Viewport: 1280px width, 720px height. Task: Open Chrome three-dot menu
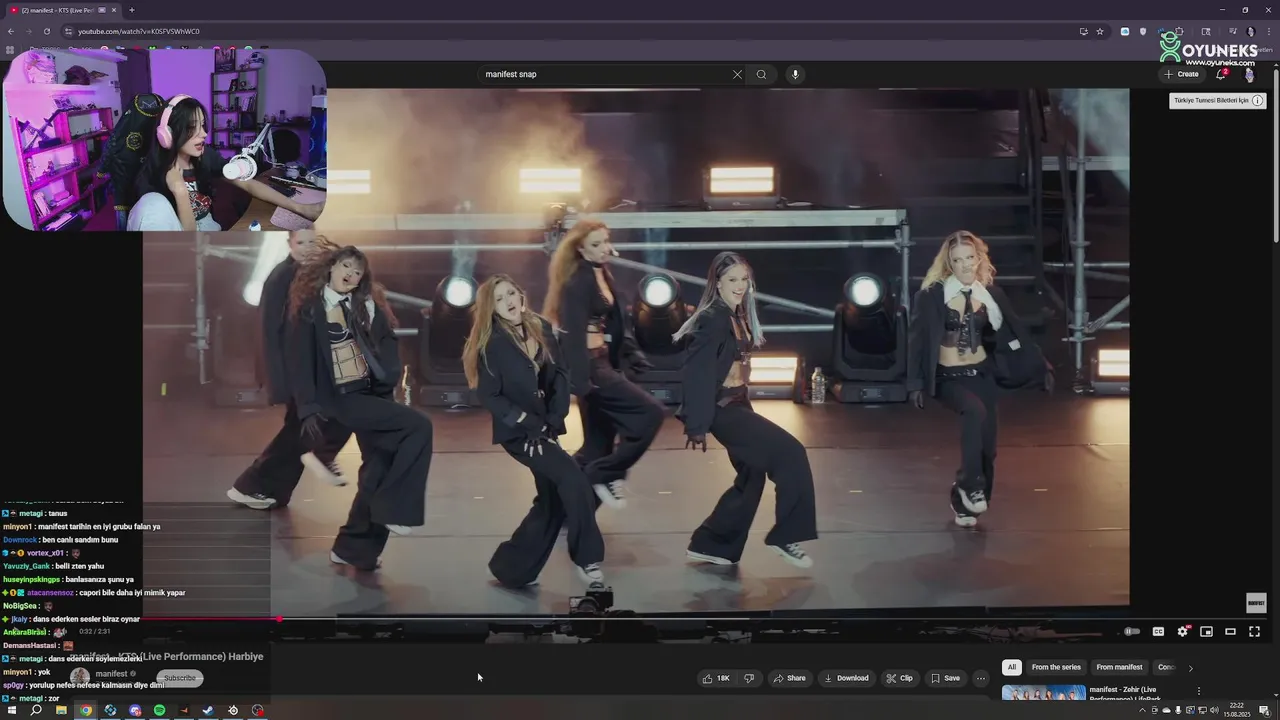tap(1267, 31)
